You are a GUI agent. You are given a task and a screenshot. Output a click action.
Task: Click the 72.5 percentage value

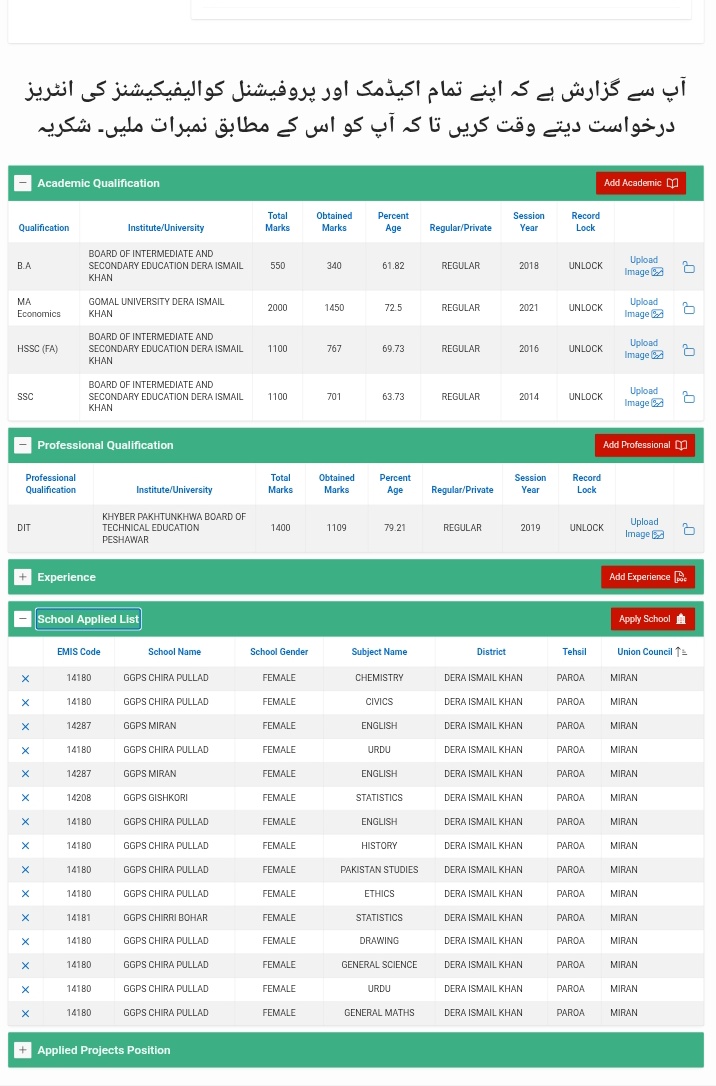393,308
